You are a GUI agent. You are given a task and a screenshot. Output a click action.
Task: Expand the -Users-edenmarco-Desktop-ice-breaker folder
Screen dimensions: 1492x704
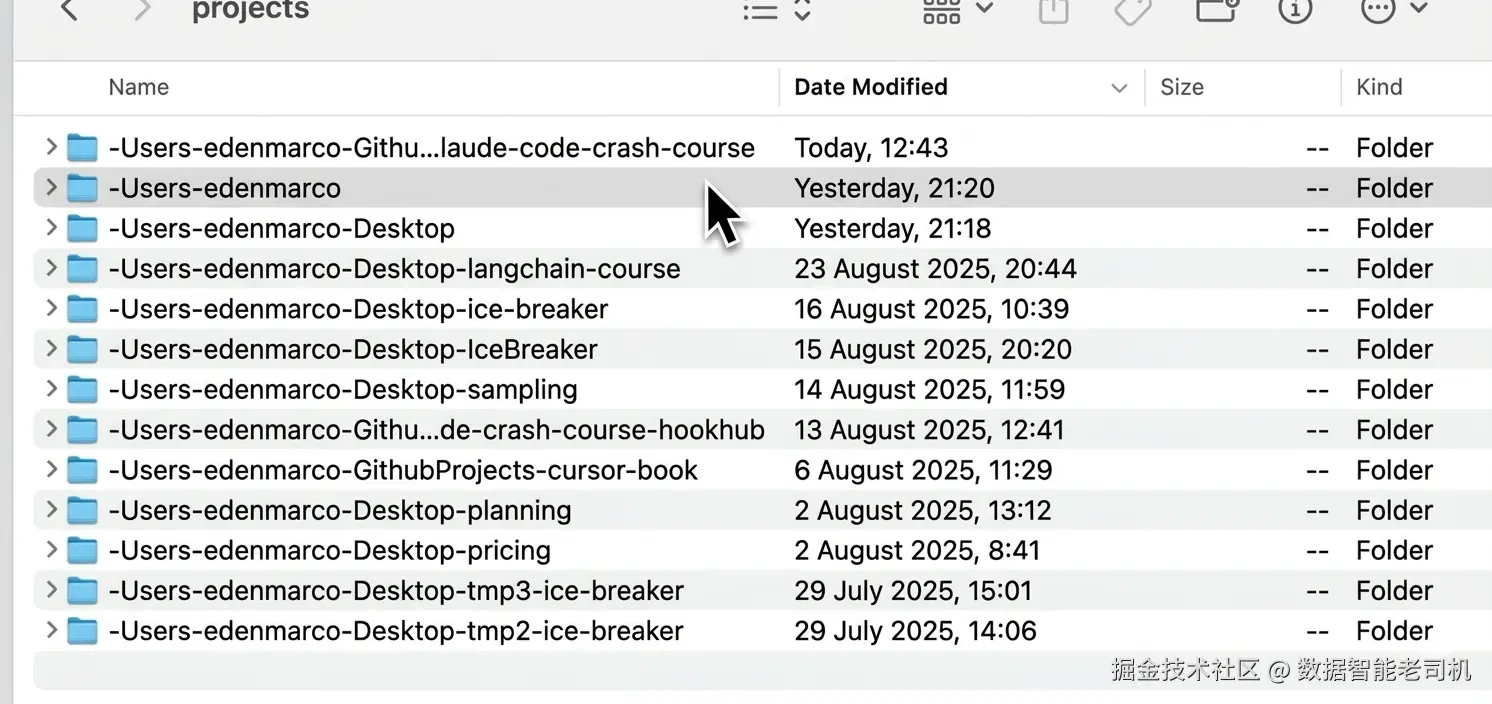51,308
